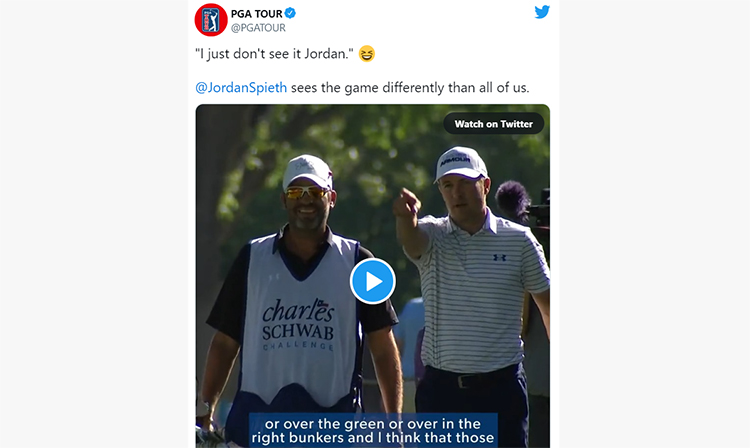
Task: Click the blue verified badge
Action: coord(290,13)
